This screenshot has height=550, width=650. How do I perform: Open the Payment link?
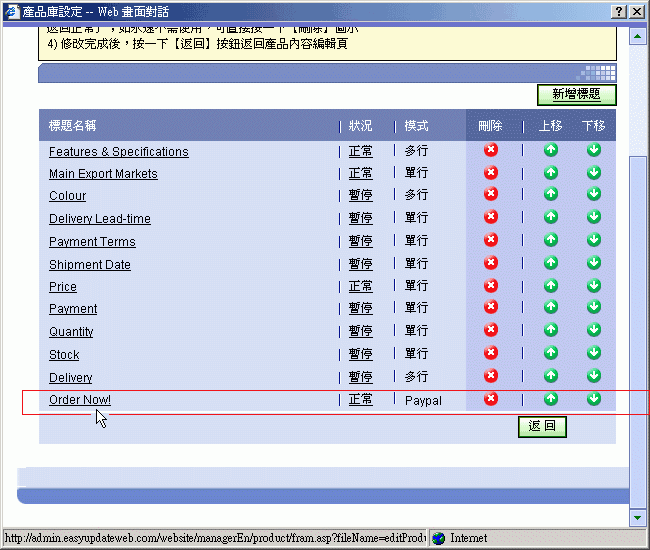(x=73, y=309)
